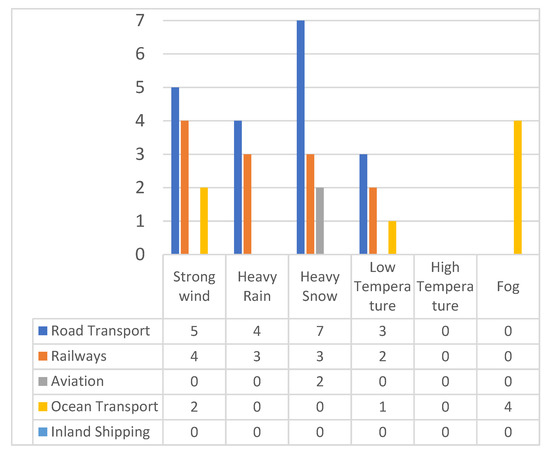Click the High Temperature category label

tap(445, 287)
